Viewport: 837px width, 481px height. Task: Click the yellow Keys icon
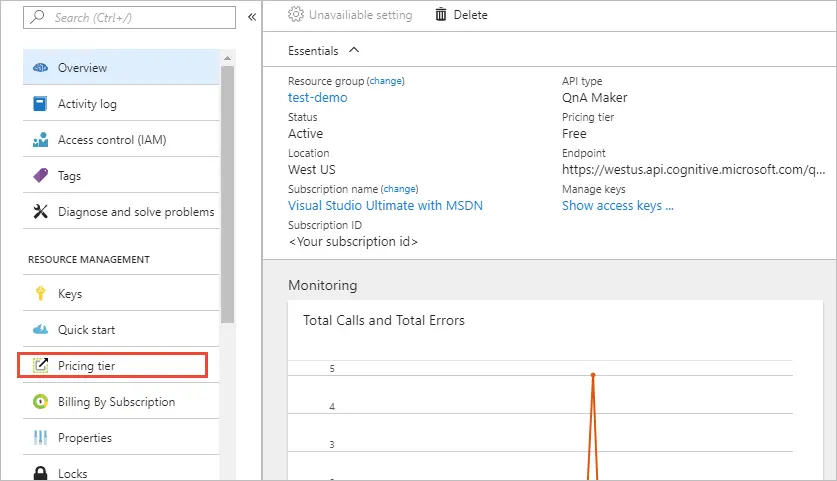41,294
